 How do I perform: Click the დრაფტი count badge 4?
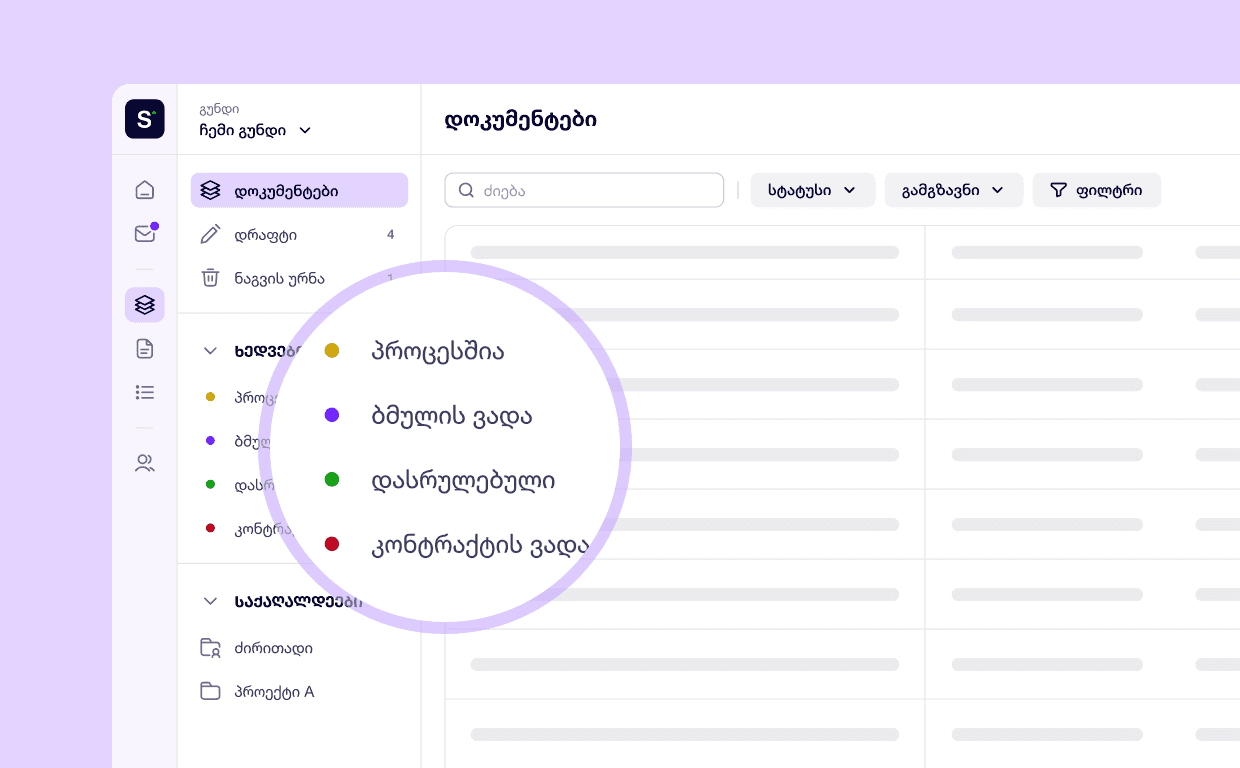pos(390,235)
